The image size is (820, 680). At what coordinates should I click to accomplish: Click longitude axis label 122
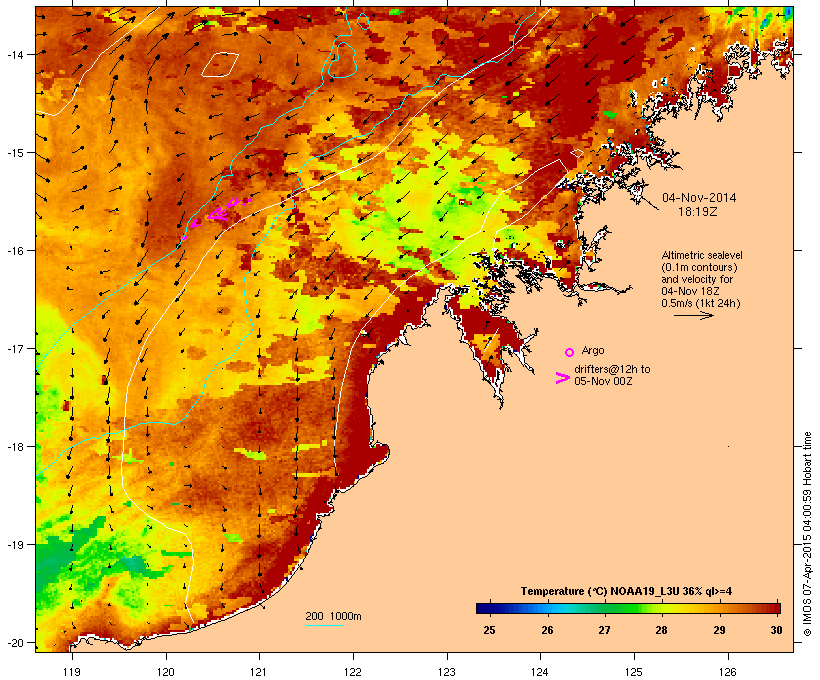[353, 672]
